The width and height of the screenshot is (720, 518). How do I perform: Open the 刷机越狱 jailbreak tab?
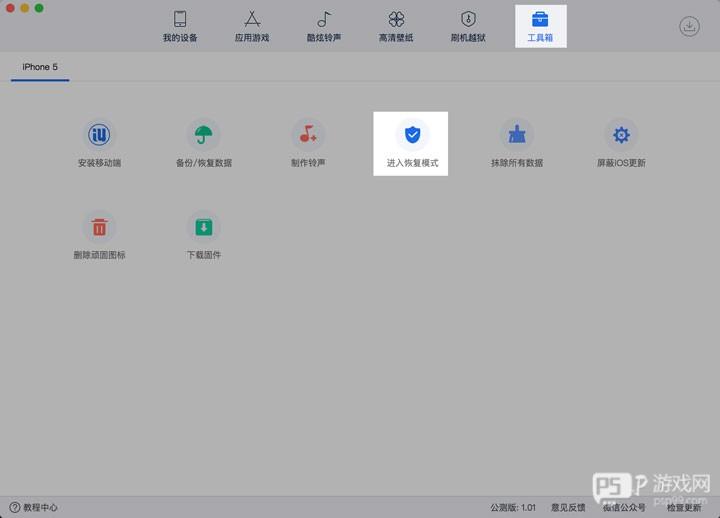click(468, 27)
